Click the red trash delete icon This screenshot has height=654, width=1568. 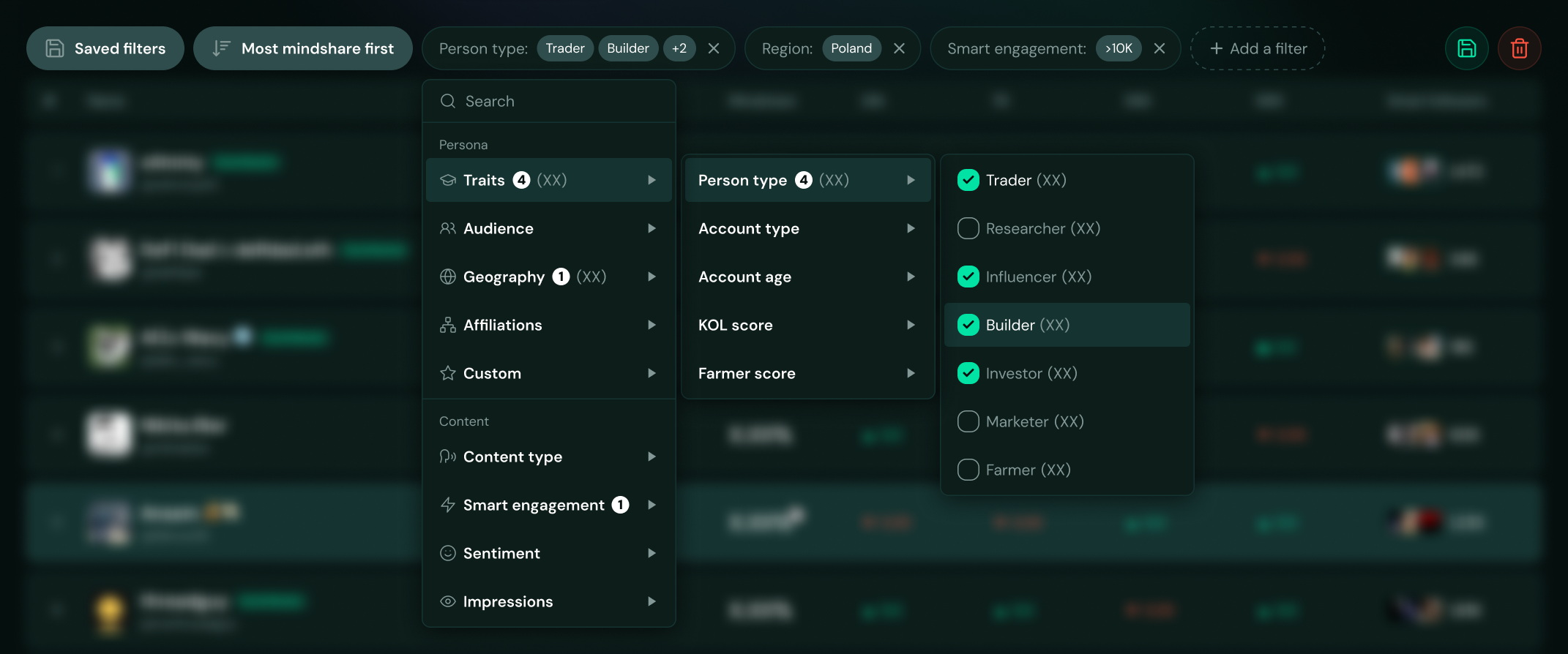(1520, 48)
